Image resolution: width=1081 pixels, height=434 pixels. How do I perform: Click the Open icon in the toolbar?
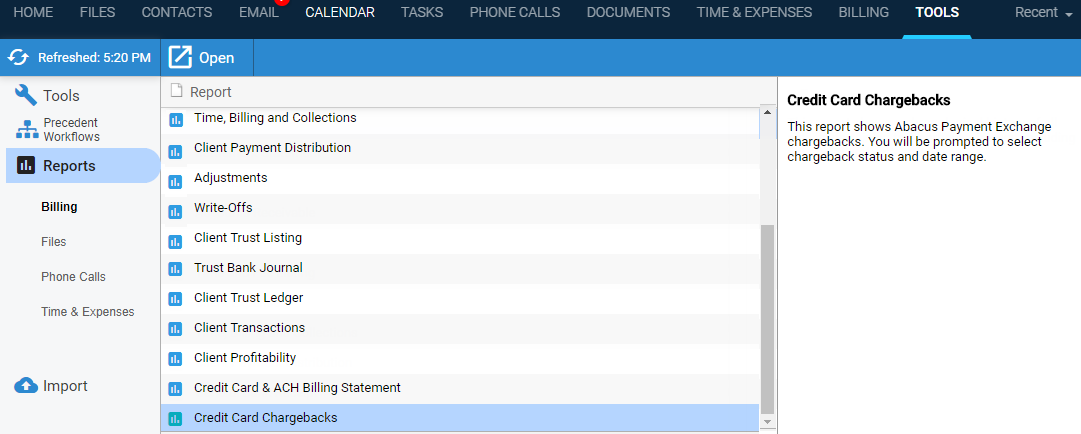180,57
